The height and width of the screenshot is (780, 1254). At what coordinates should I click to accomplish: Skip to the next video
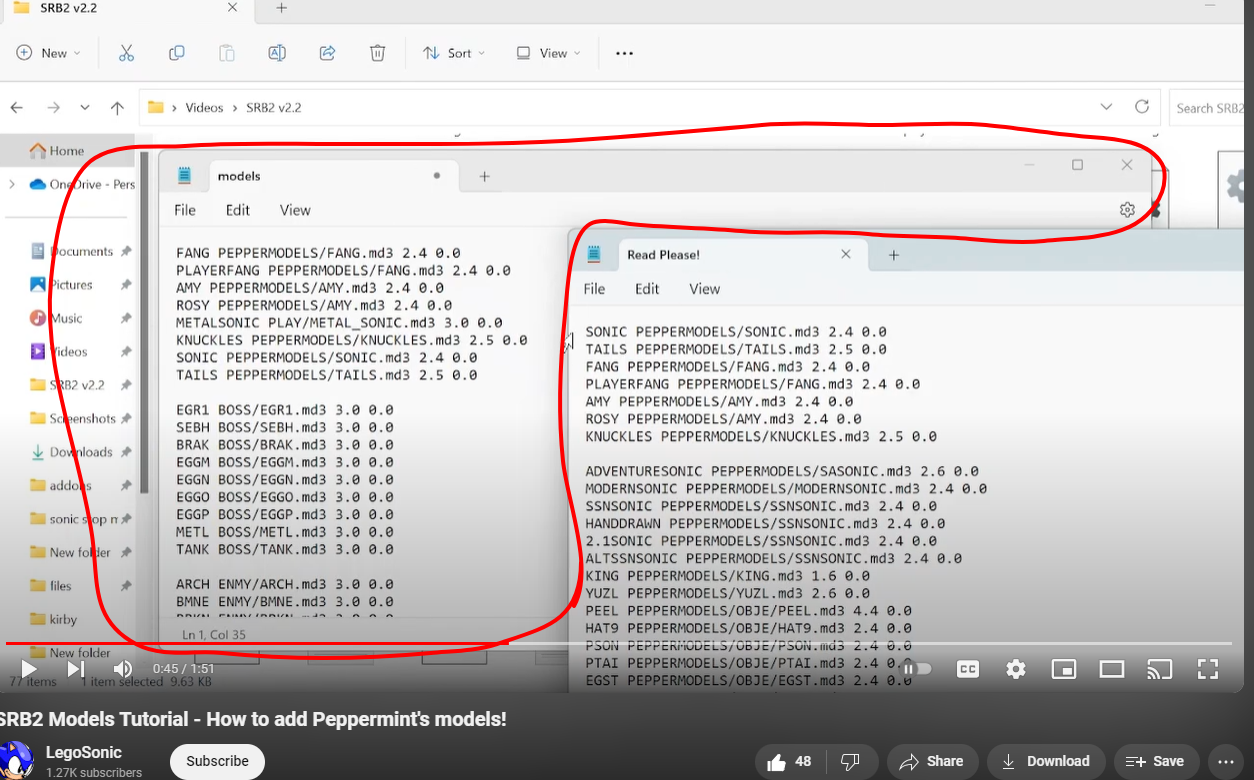(76, 669)
